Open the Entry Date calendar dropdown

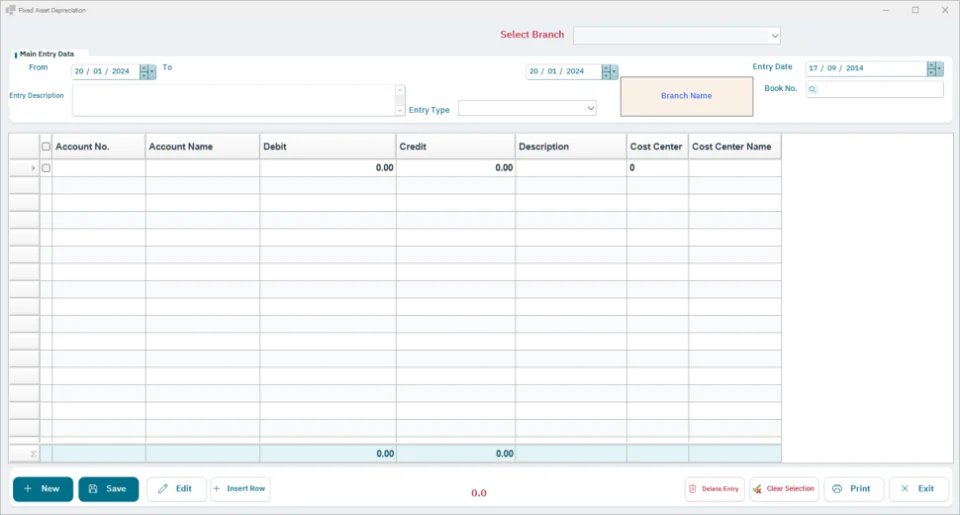coord(939,69)
